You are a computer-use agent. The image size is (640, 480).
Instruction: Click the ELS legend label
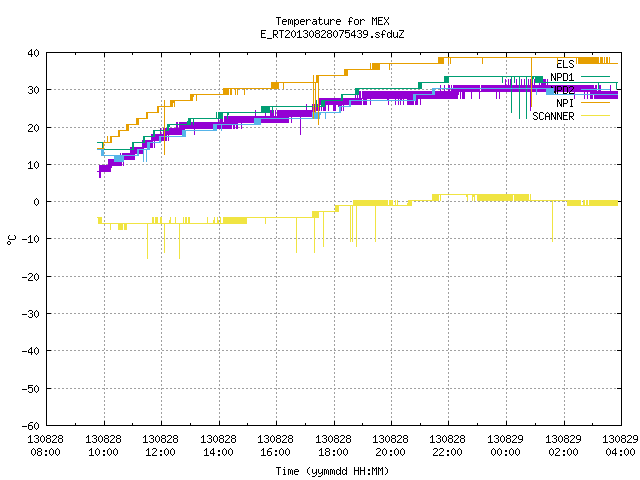565,64
